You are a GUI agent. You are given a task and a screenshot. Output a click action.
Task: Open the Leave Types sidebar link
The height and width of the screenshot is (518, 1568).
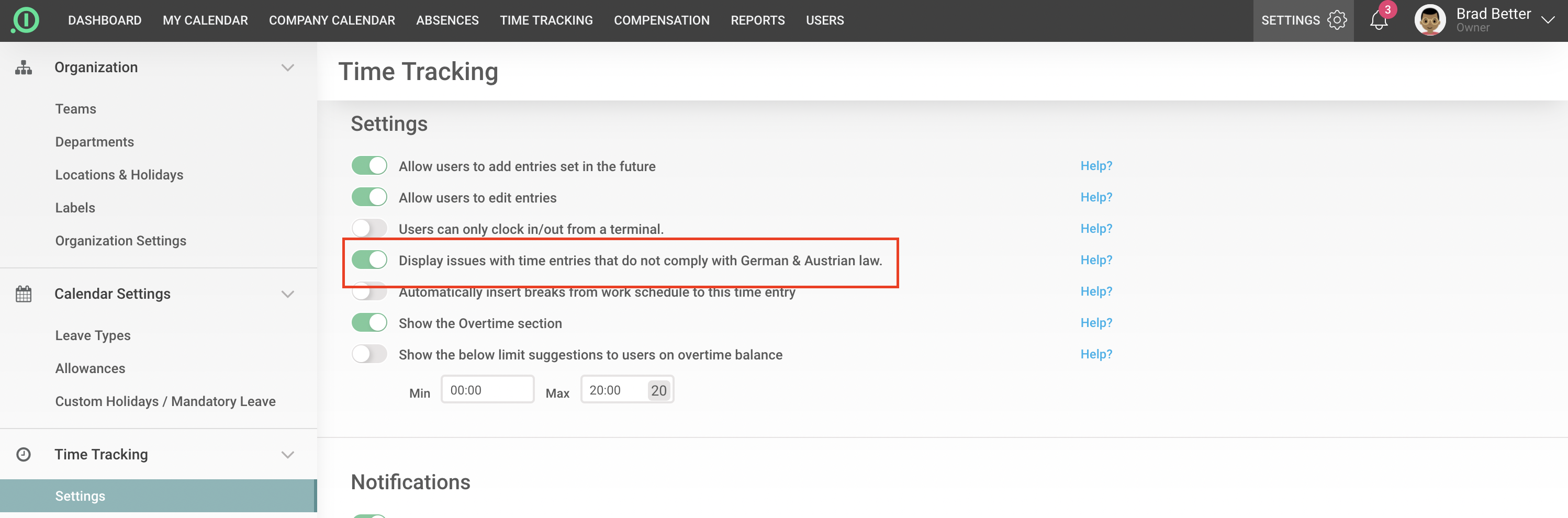[x=93, y=335]
